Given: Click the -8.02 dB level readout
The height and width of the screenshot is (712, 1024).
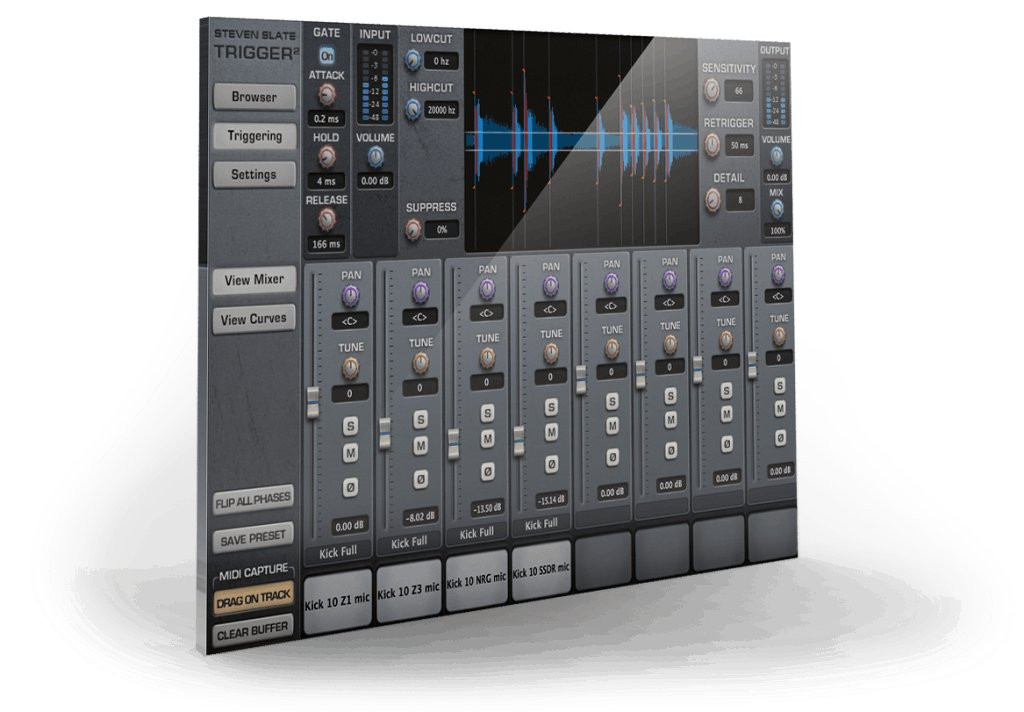Looking at the screenshot, I should pyautogui.click(x=420, y=517).
